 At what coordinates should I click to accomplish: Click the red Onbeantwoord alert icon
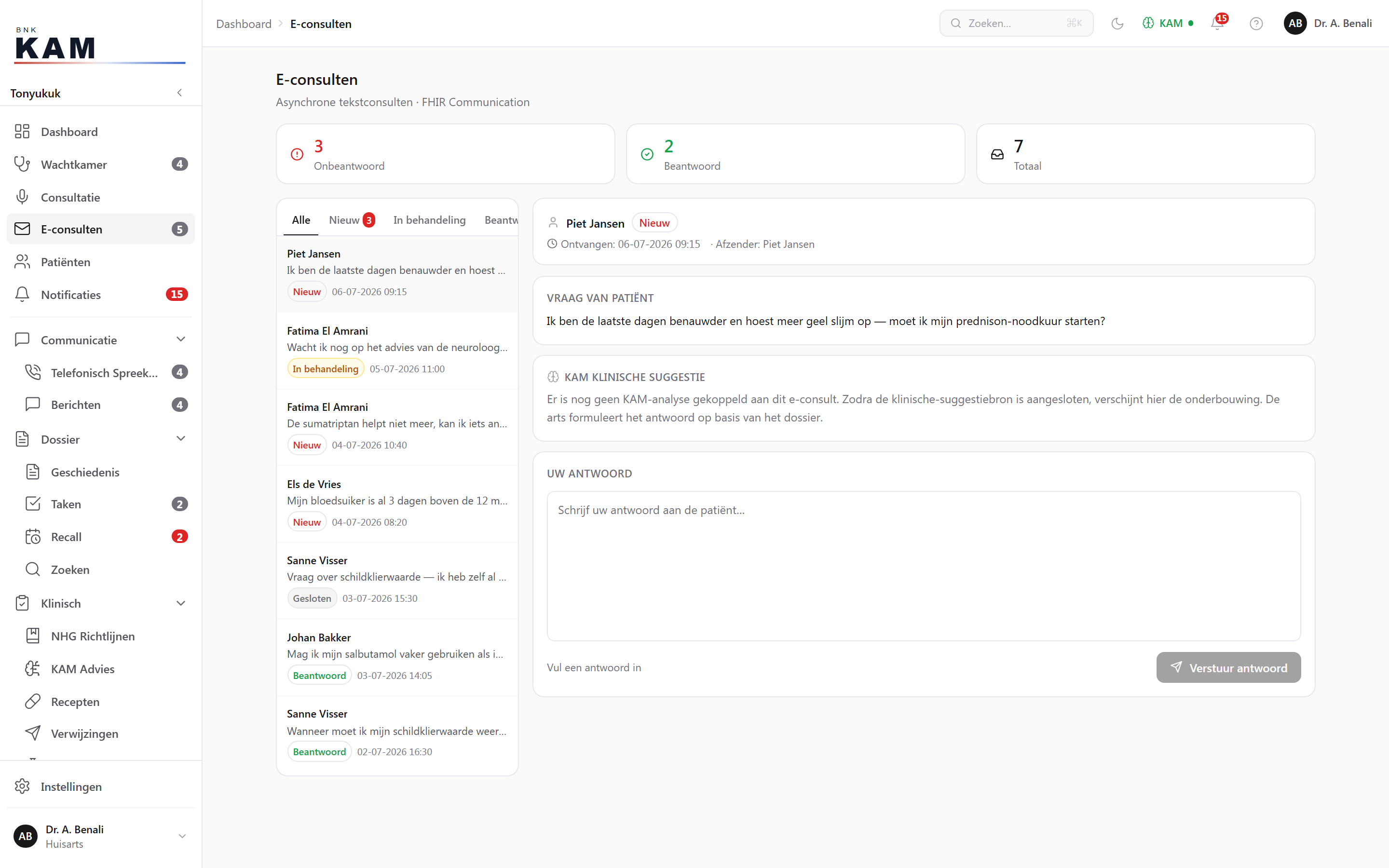pos(297,154)
